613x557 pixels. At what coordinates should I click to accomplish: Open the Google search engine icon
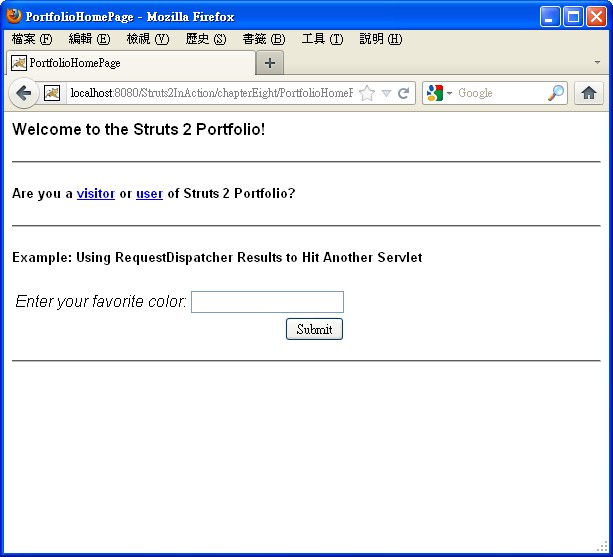tap(435, 93)
